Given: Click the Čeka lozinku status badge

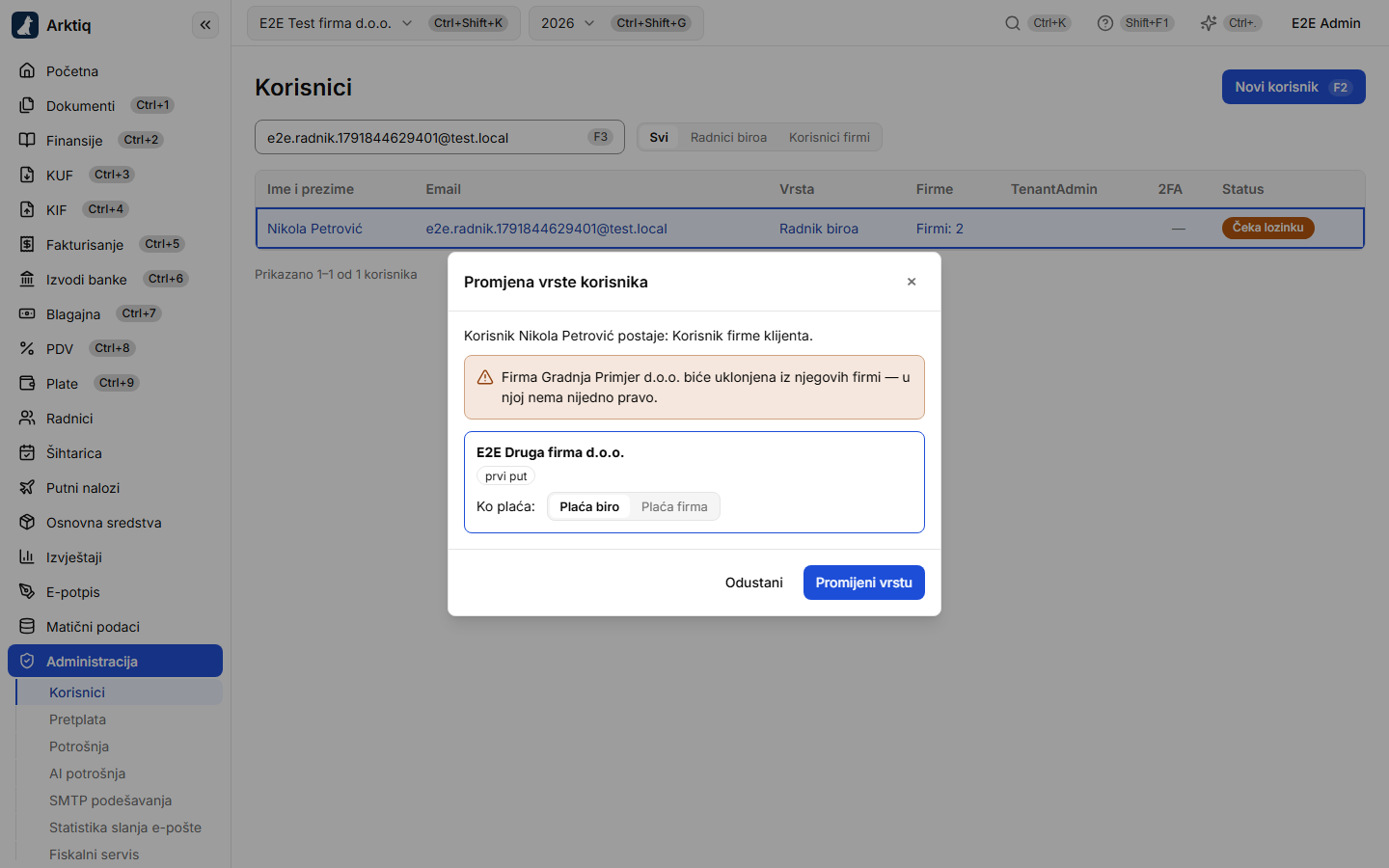Looking at the screenshot, I should pyautogui.click(x=1267, y=228).
